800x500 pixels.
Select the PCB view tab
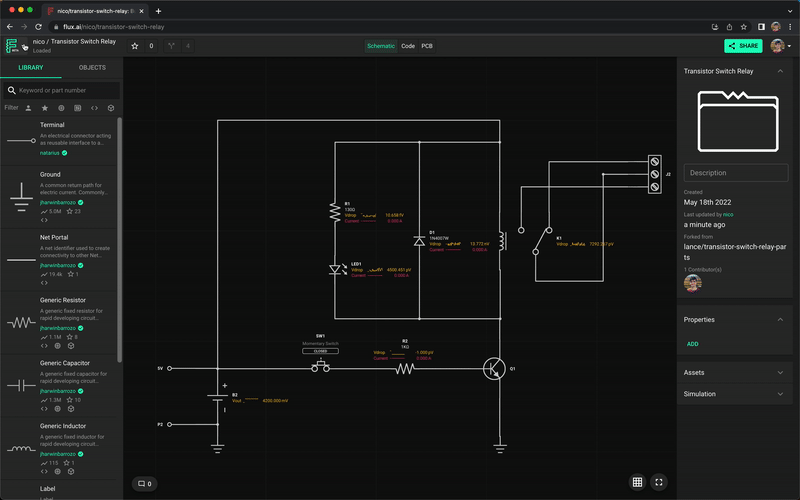(x=427, y=46)
